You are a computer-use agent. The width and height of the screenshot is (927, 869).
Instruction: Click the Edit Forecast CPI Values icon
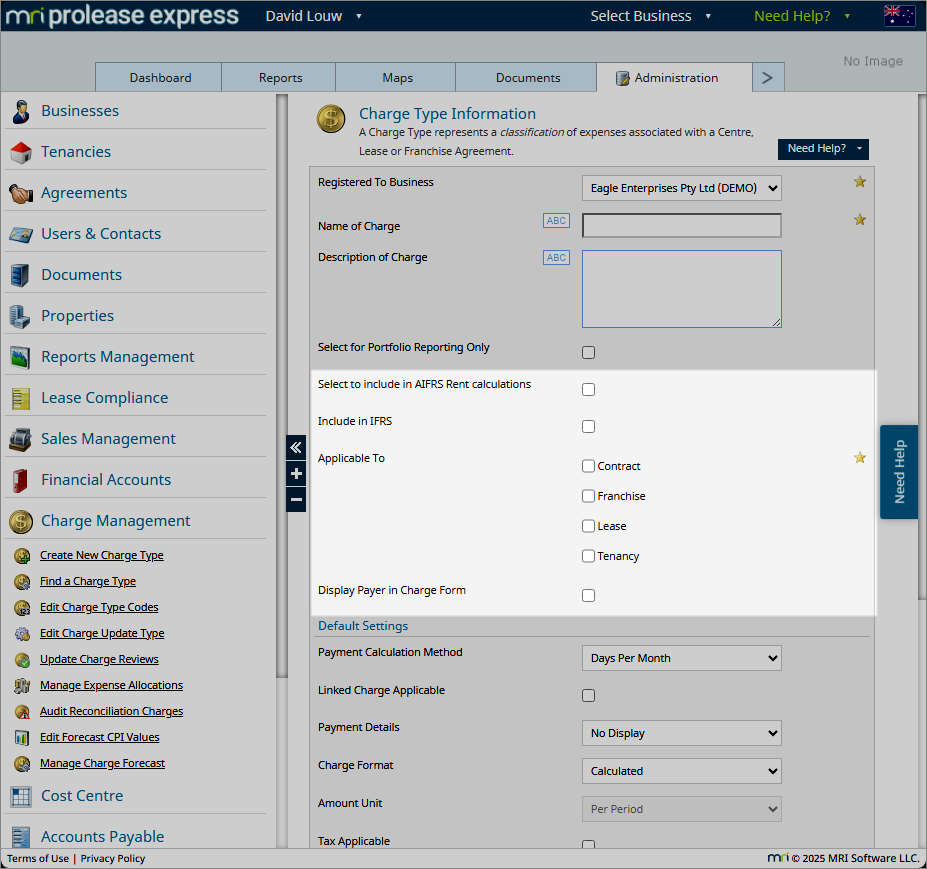[x=22, y=738]
